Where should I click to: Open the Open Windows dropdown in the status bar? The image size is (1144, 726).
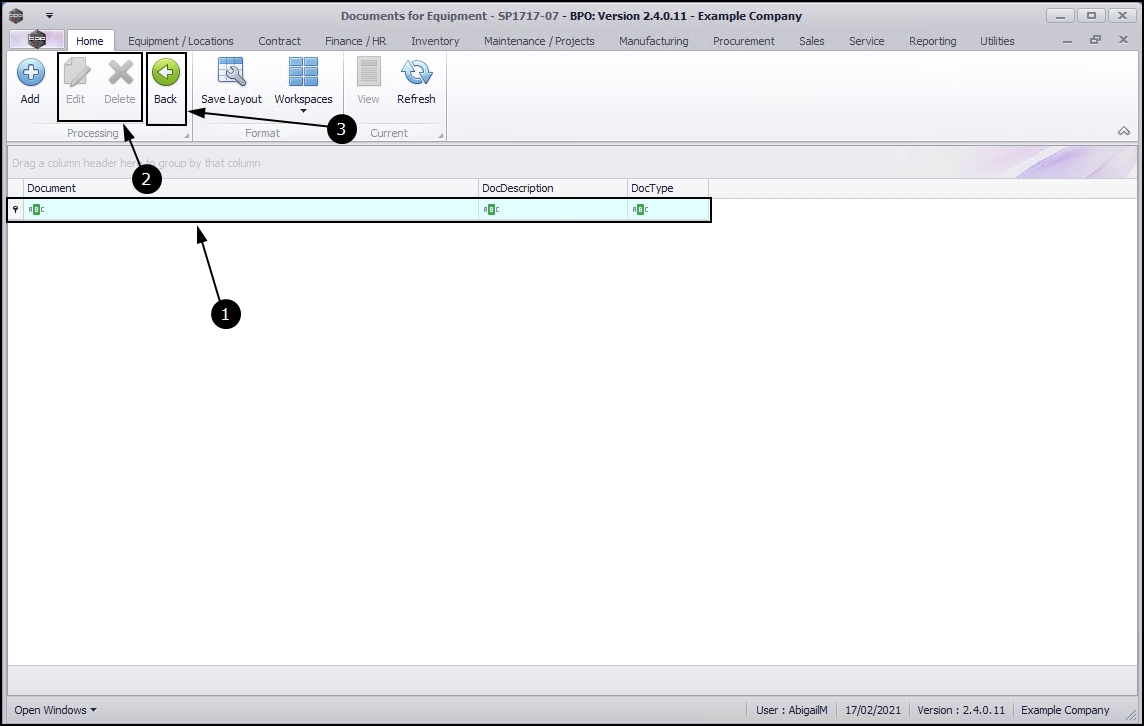click(55, 710)
